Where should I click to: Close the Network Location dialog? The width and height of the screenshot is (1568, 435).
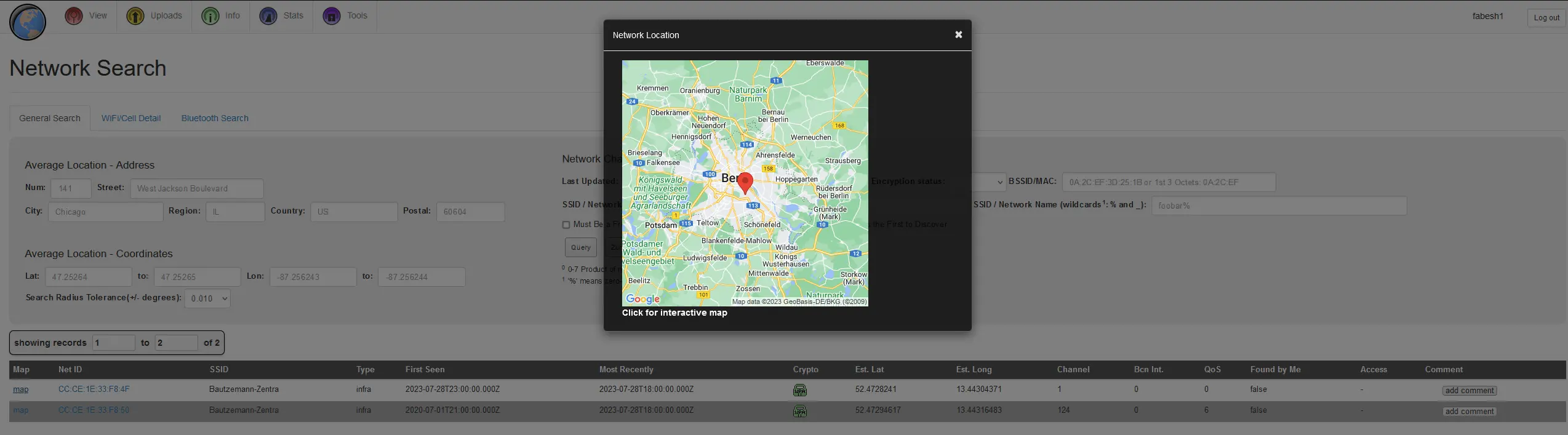click(958, 35)
